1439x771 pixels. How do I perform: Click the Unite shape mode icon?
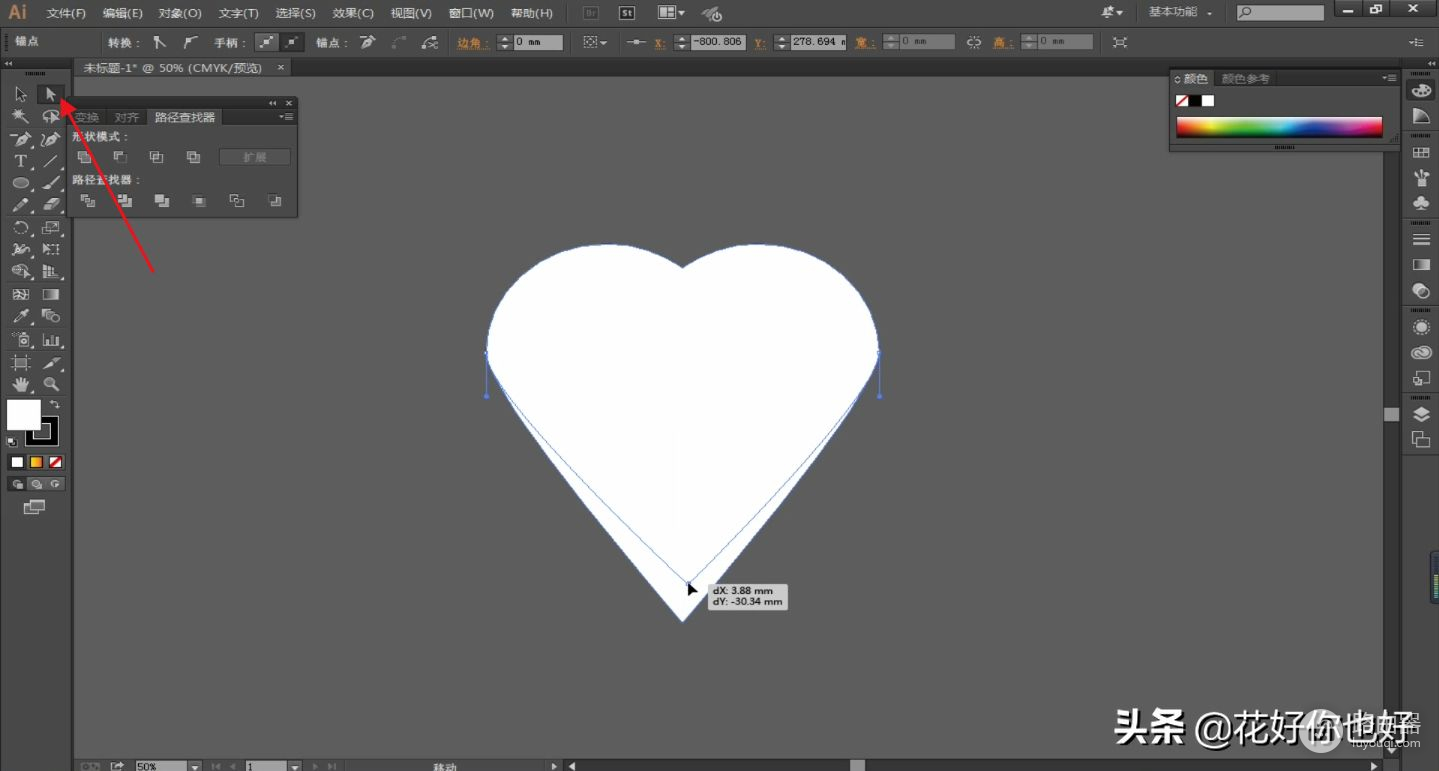(85, 157)
